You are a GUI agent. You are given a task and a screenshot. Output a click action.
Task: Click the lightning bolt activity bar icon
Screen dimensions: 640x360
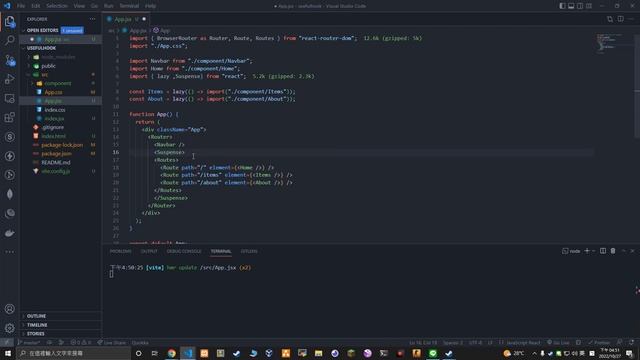[x=10, y=156]
